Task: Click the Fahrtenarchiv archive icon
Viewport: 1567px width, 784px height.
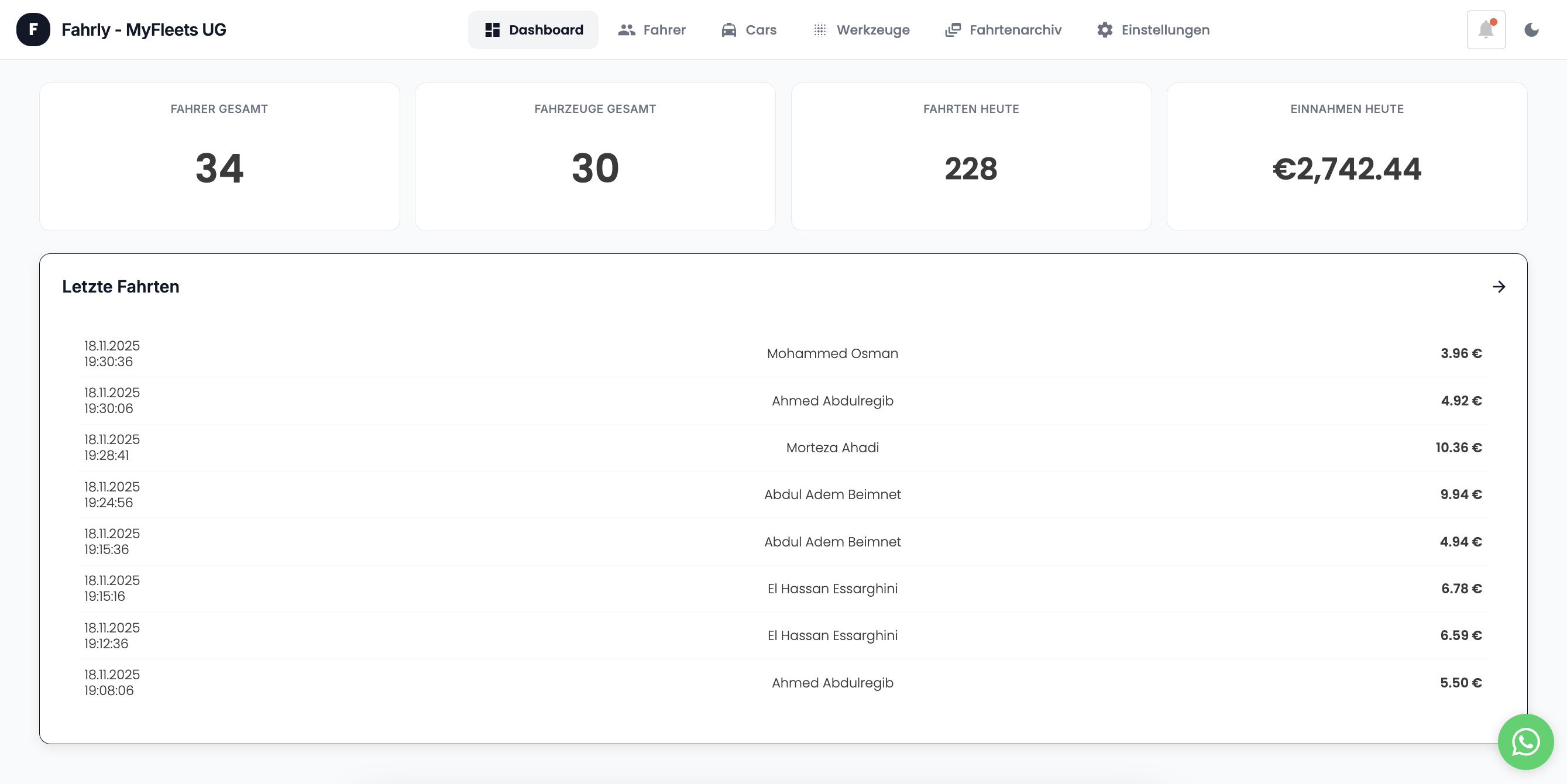Action: pos(952,29)
